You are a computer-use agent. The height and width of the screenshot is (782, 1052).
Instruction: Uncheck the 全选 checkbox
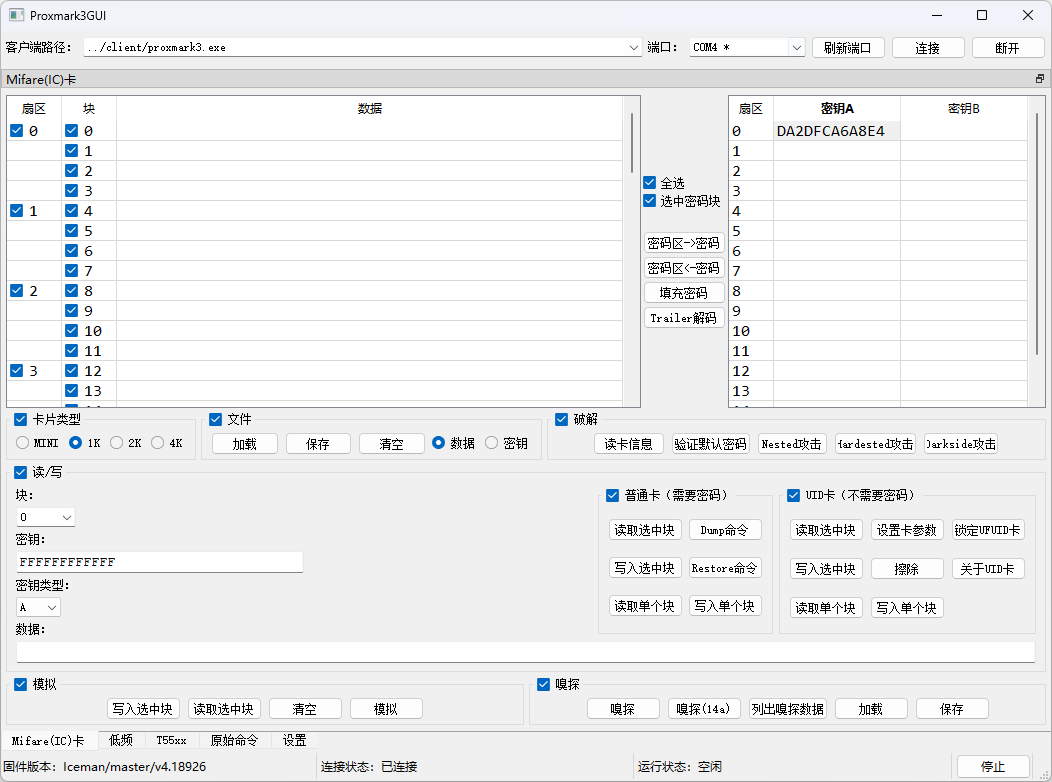click(x=649, y=182)
